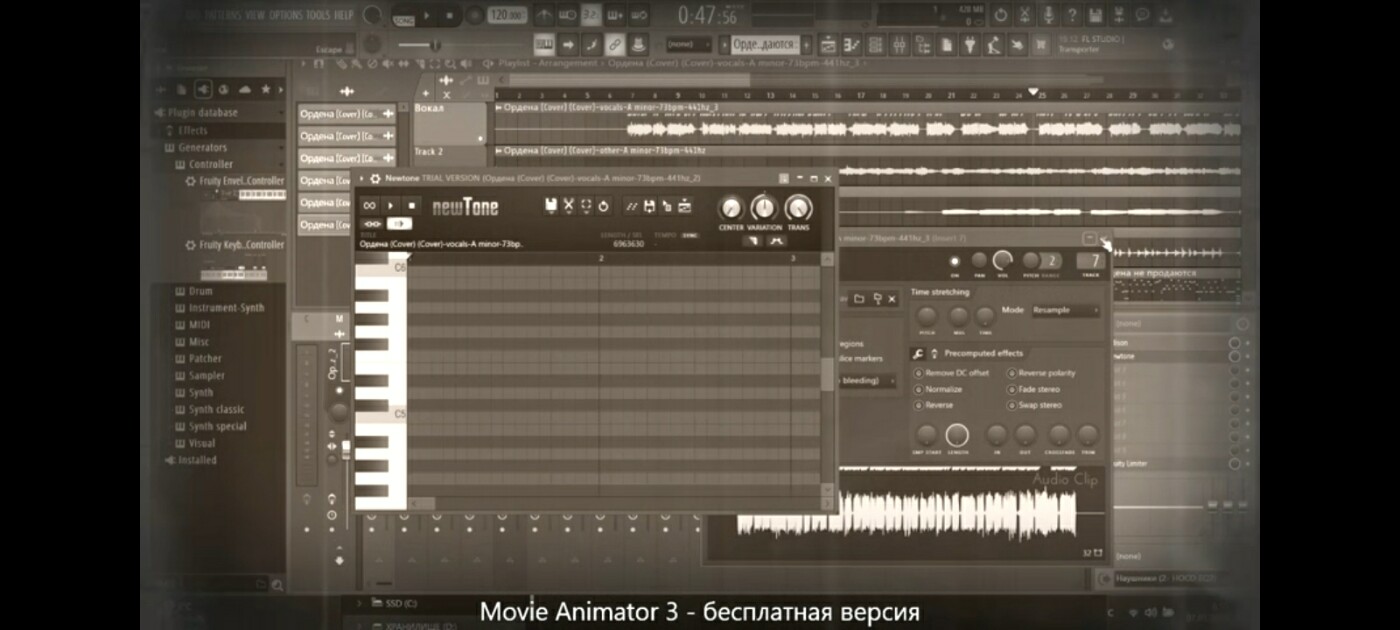1400x630 pixels.
Task: Enable Reverse polarity option
Action: [1041, 373]
